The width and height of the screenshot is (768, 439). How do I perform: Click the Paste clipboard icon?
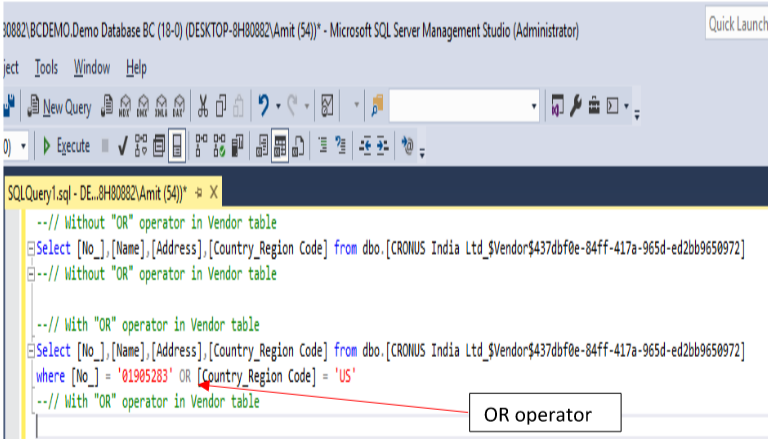pyautogui.click(x=239, y=105)
